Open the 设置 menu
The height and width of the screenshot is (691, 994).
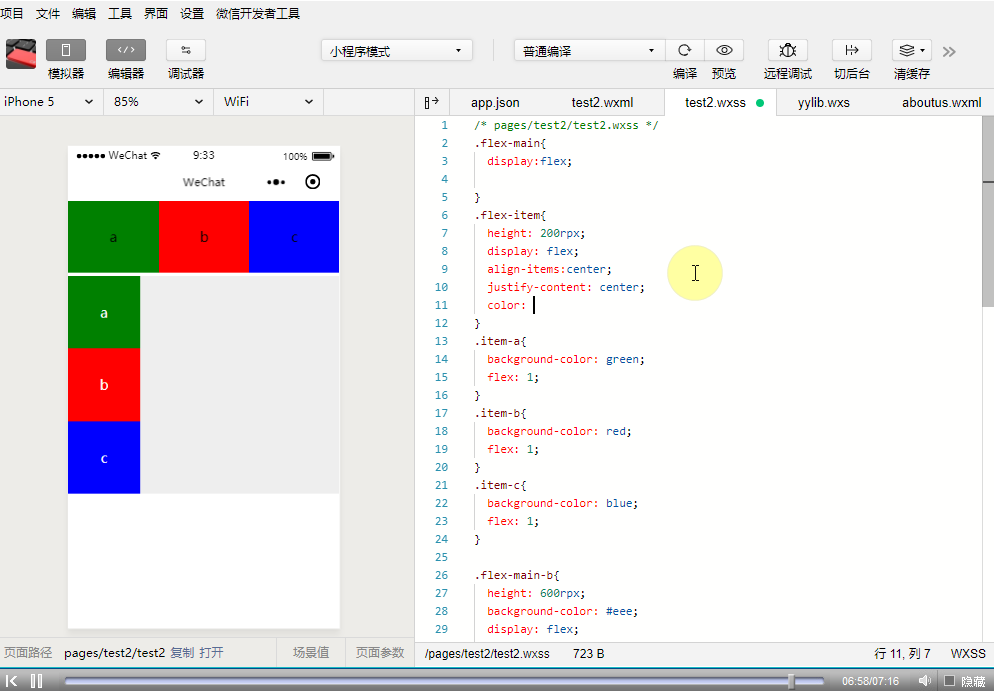point(192,13)
